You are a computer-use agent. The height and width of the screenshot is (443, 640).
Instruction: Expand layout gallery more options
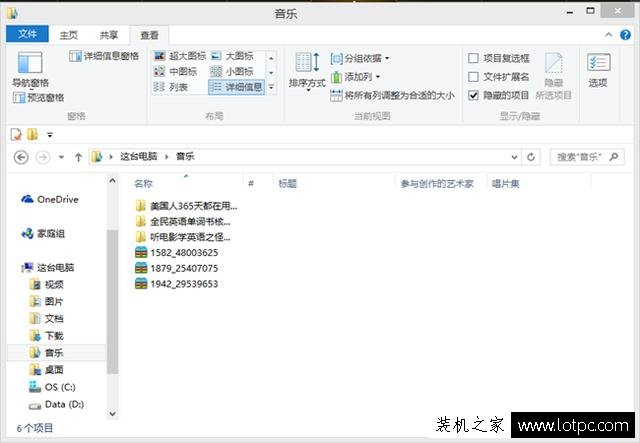pyautogui.click(x=271, y=87)
